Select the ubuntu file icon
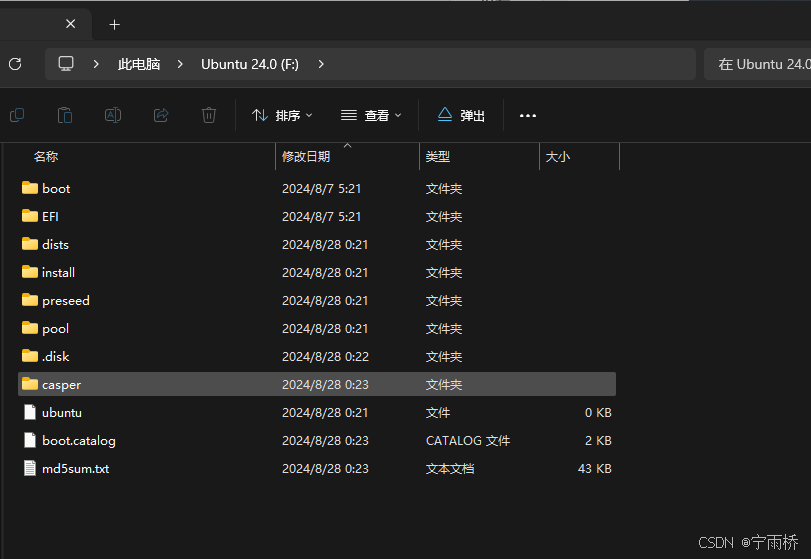The width and height of the screenshot is (811, 559). (30, 412)
